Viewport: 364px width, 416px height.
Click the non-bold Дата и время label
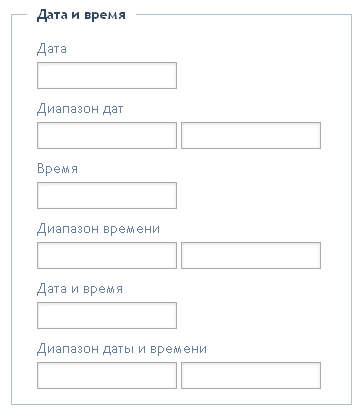pos(80,289)
